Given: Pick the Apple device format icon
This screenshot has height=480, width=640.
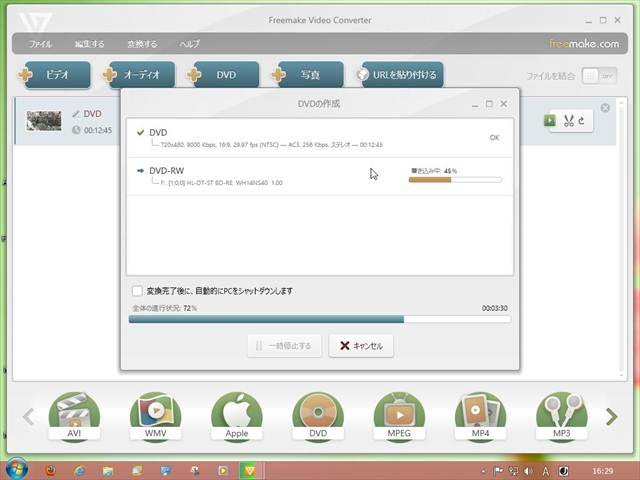Looking at the screenshot, I should pyautogui.click(x=237, y=415).
